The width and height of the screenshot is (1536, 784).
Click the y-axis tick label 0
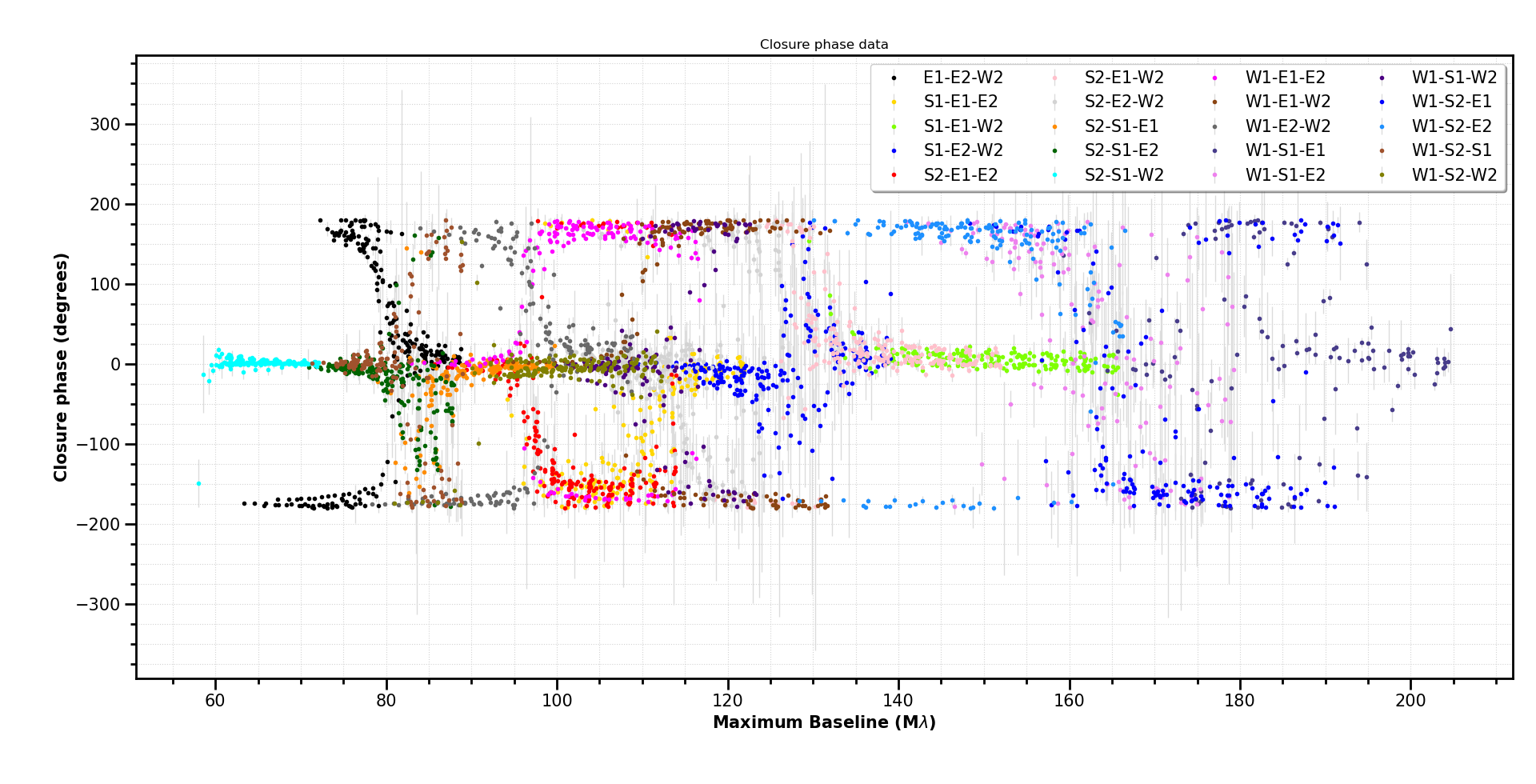click(x=116, y=365)
